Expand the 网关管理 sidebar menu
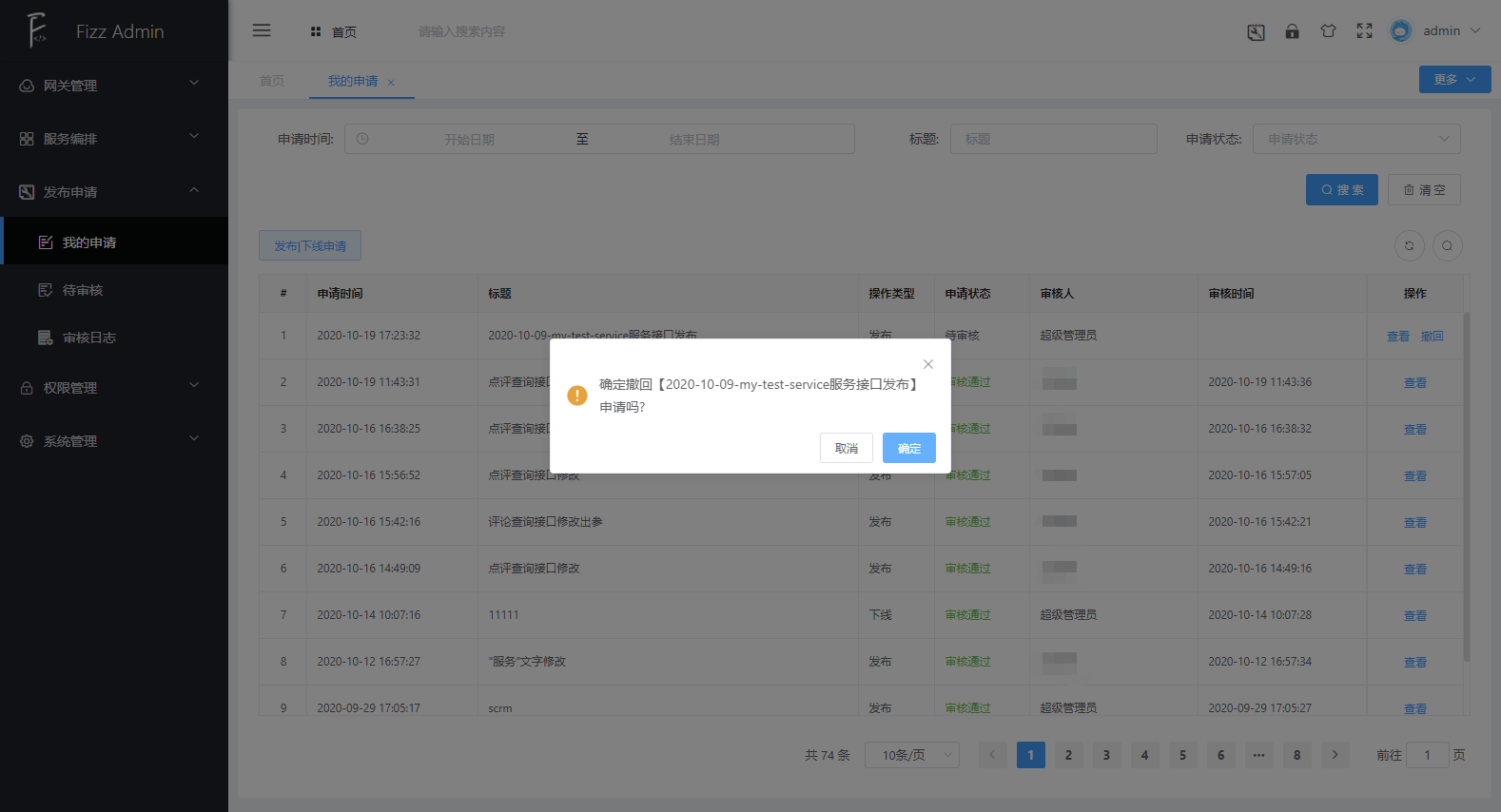Image resolution: width=1501 pixels, height=812 pixels. 114,86
